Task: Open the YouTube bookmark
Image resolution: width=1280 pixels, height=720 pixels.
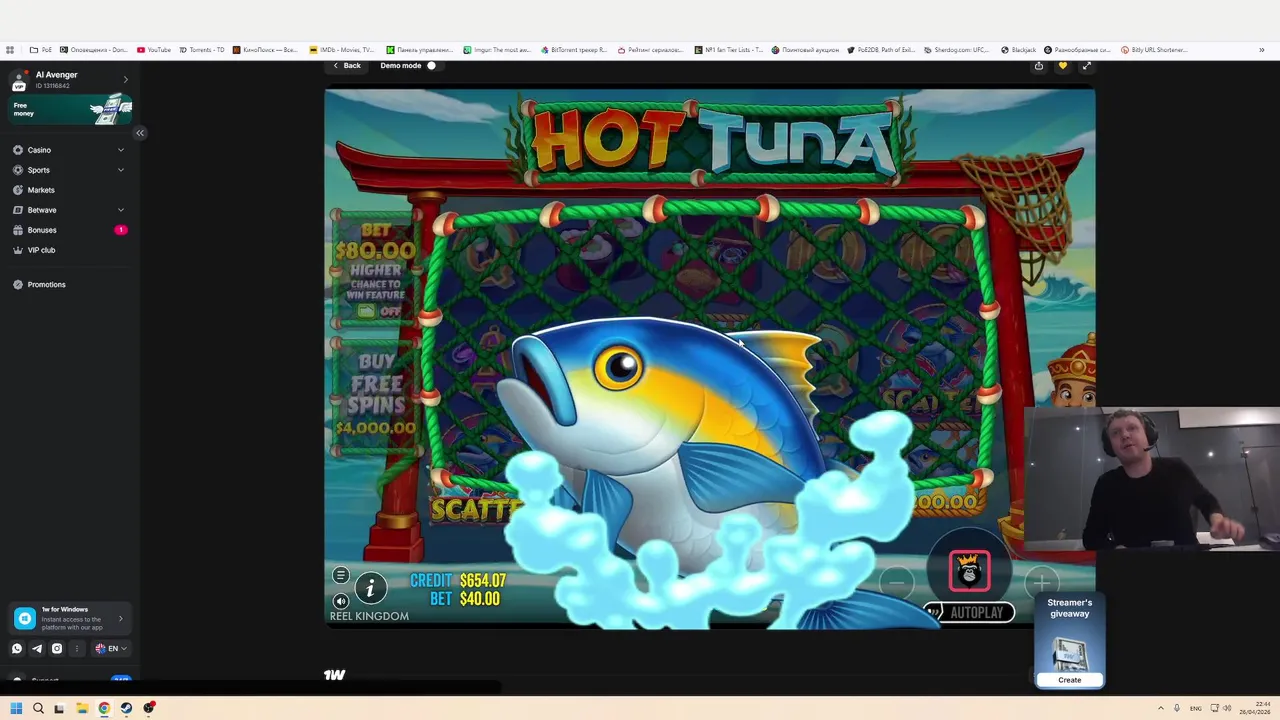Action: (x=154, y=50)
